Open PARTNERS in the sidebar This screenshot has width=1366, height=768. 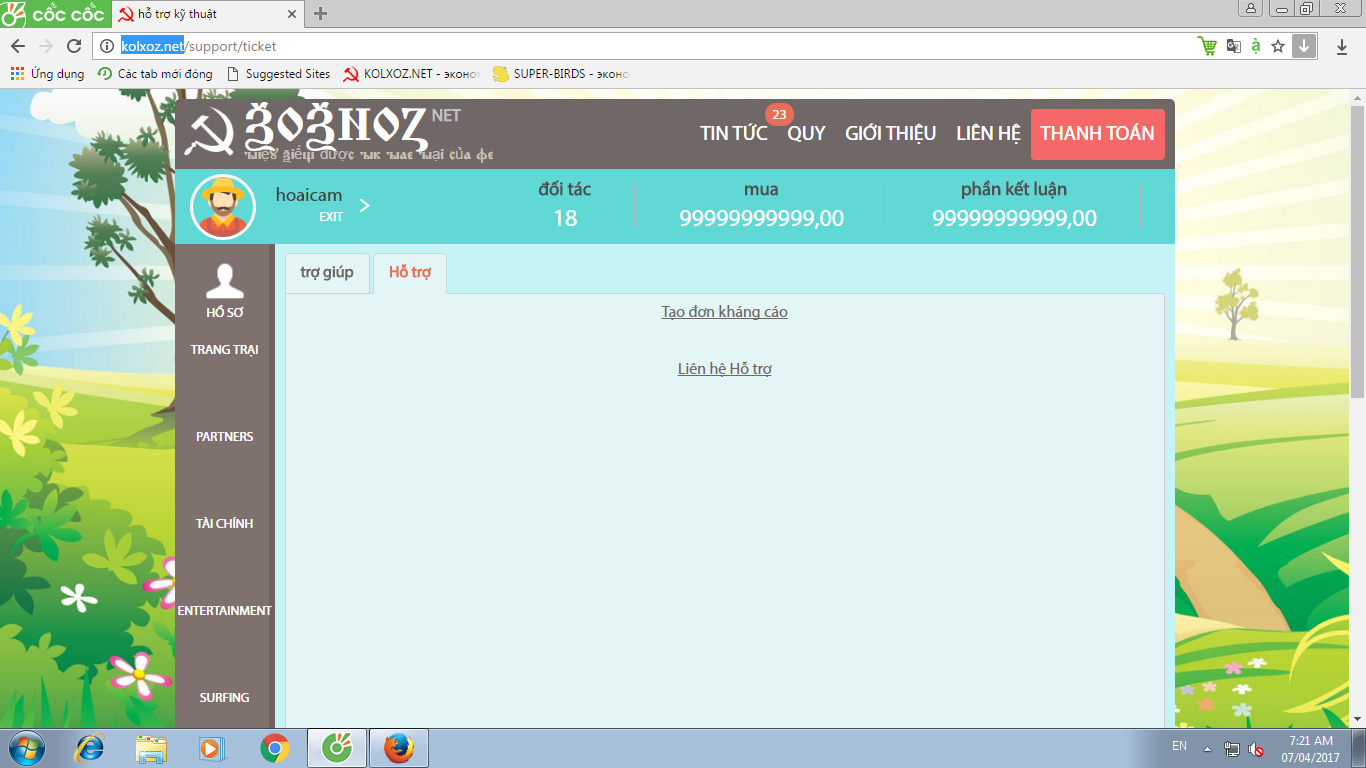[x=225, y=437]
